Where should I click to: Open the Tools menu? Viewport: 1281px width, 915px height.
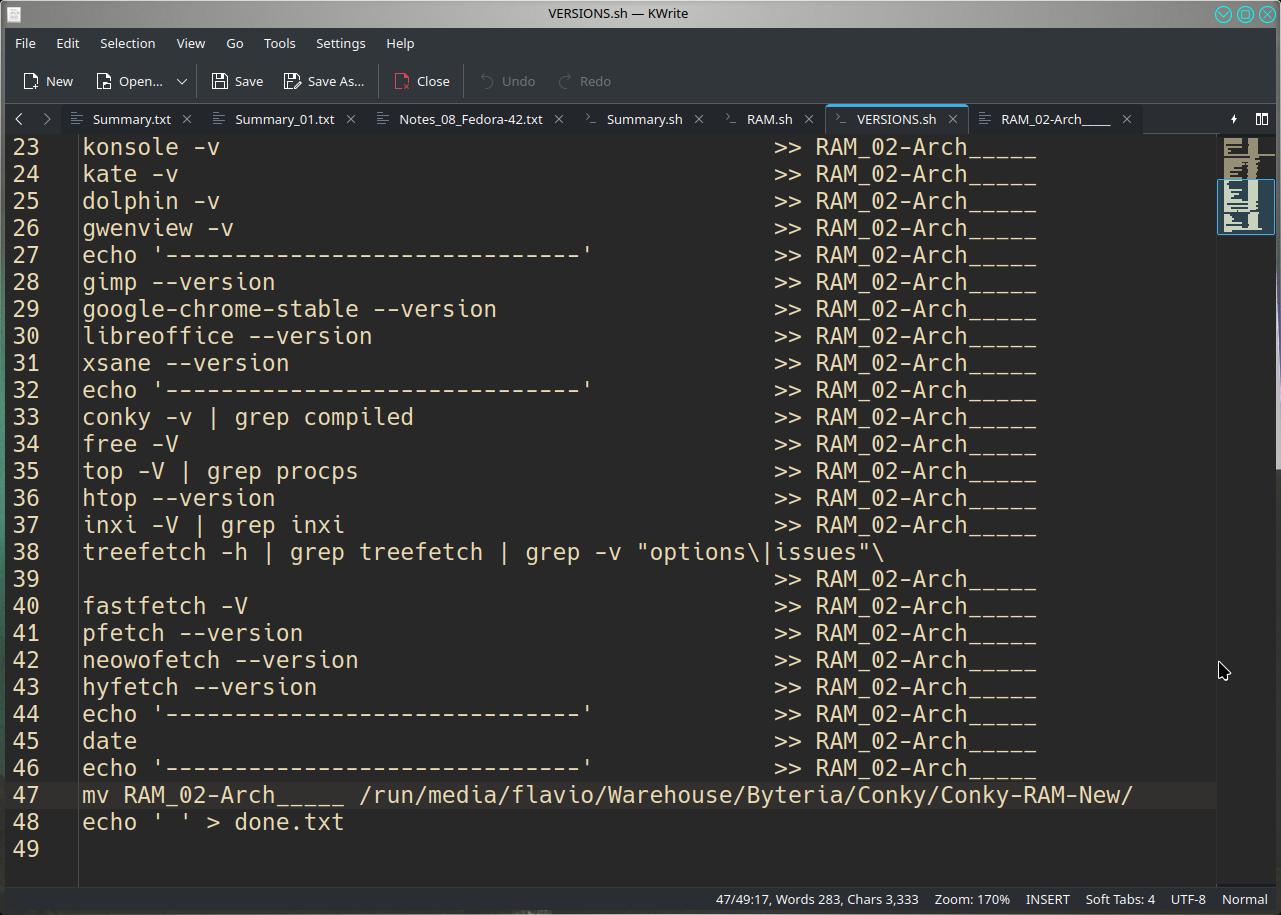pos(279,43)
